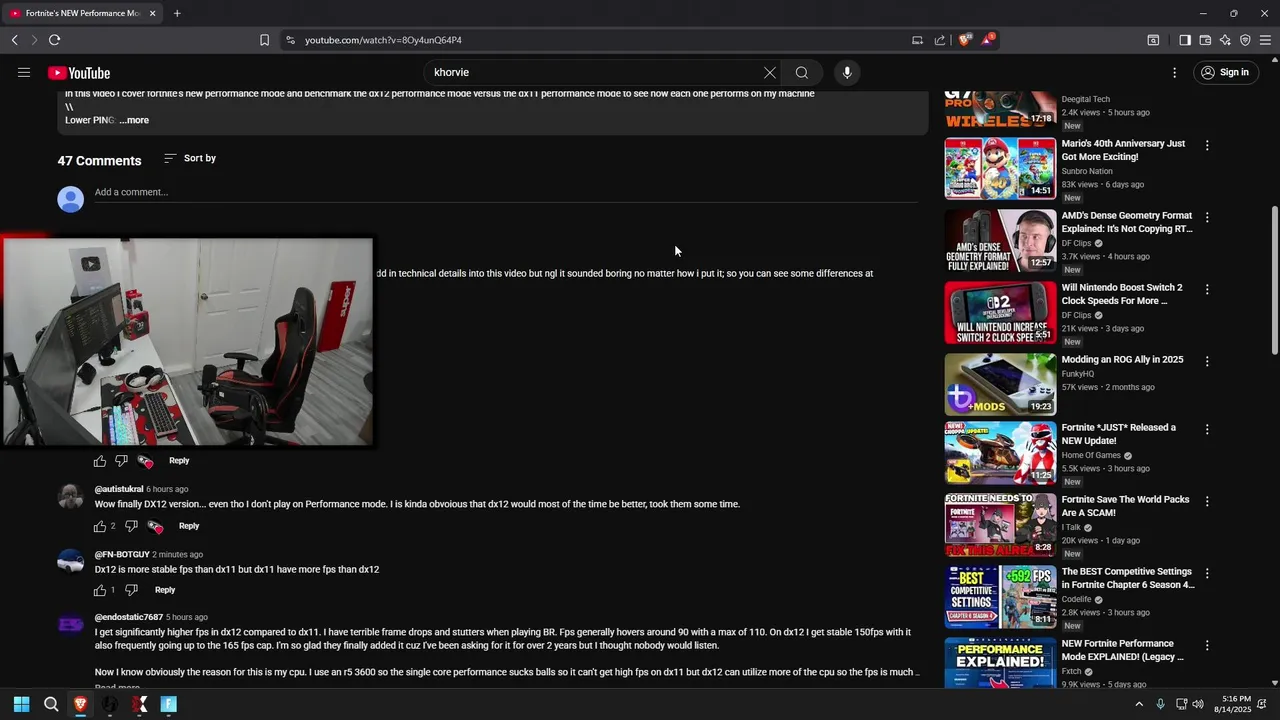Show hidden system tray icons
Screen dimensions: 1280x720
coord(1138,704)
